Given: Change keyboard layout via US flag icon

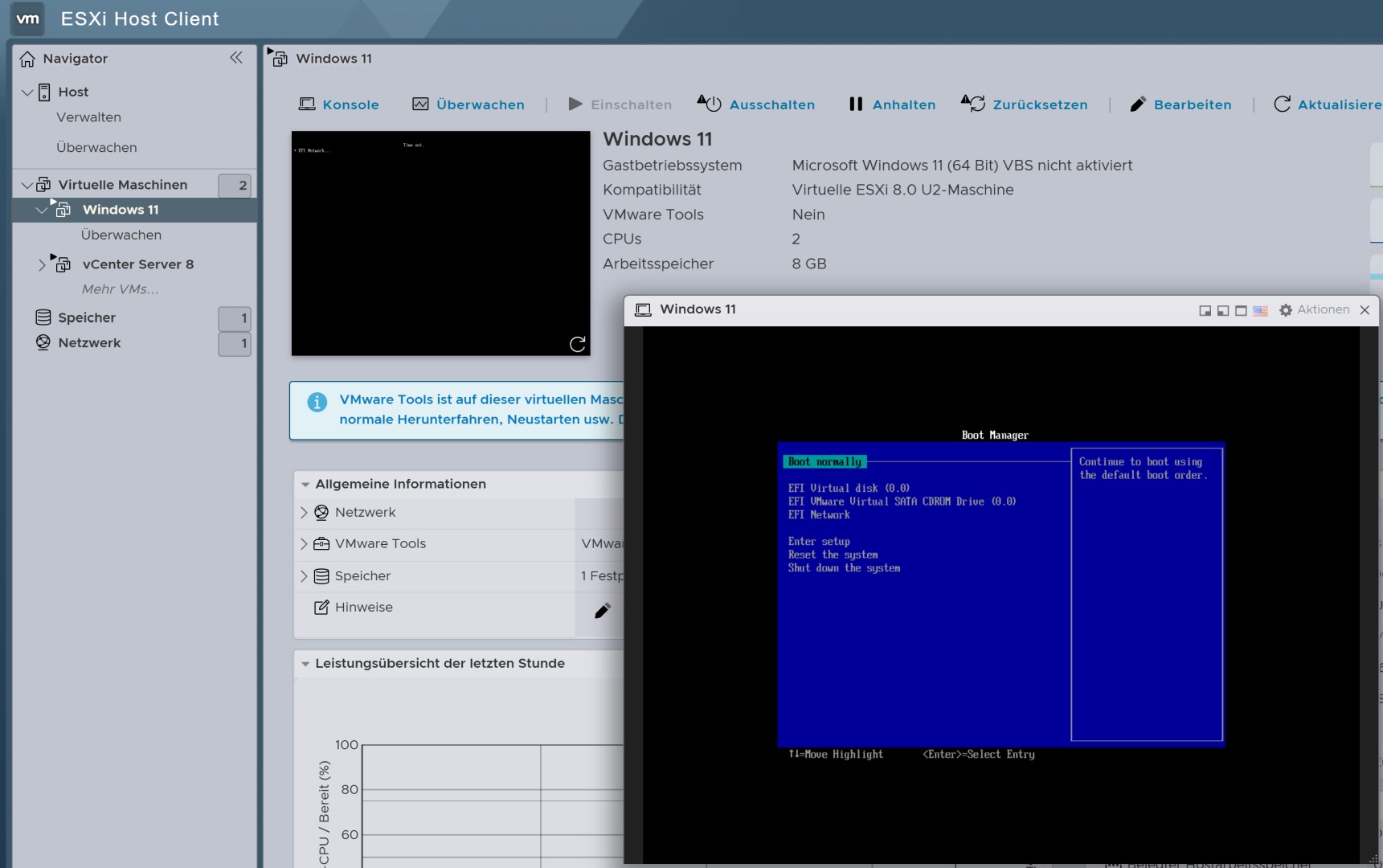Looking at the screenshot, I should tap(1260, 311).
